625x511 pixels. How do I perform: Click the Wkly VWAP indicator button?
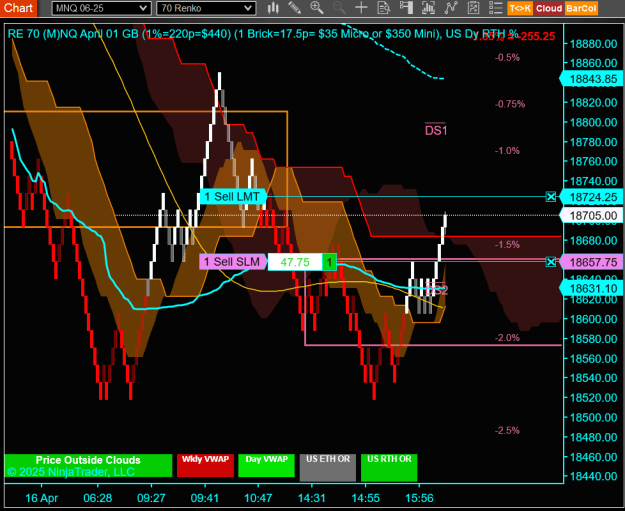(205, 465)
